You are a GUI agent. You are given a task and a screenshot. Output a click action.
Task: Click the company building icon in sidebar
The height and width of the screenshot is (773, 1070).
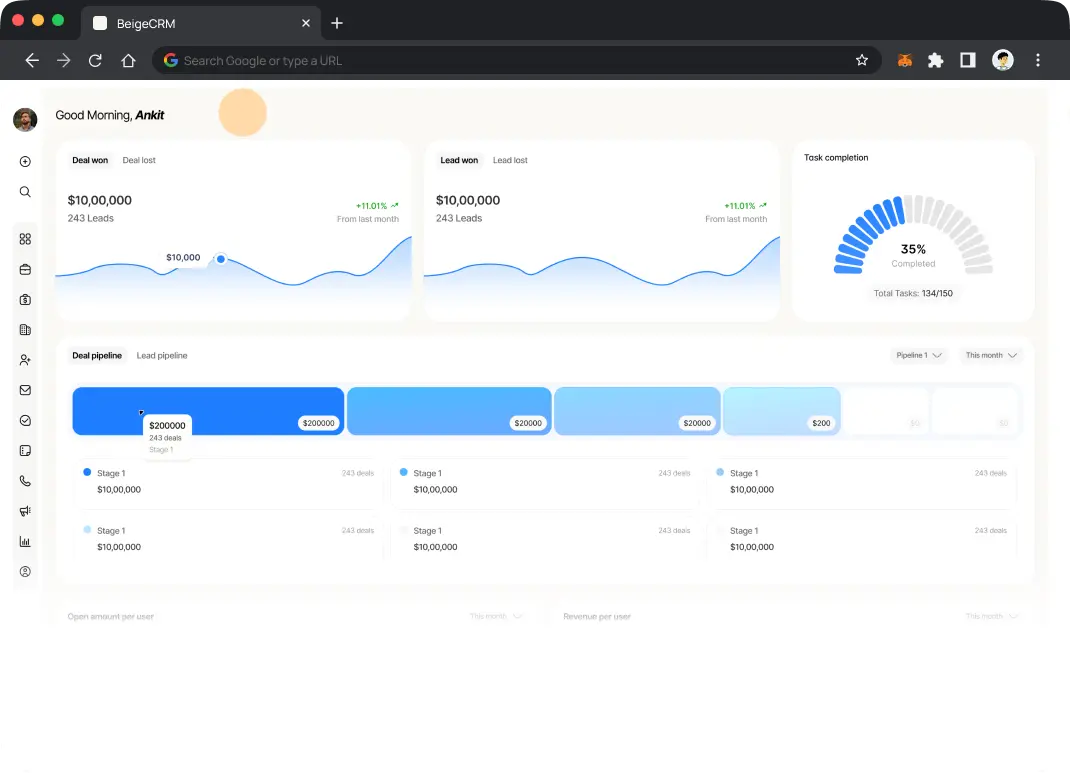pos(25,329)
